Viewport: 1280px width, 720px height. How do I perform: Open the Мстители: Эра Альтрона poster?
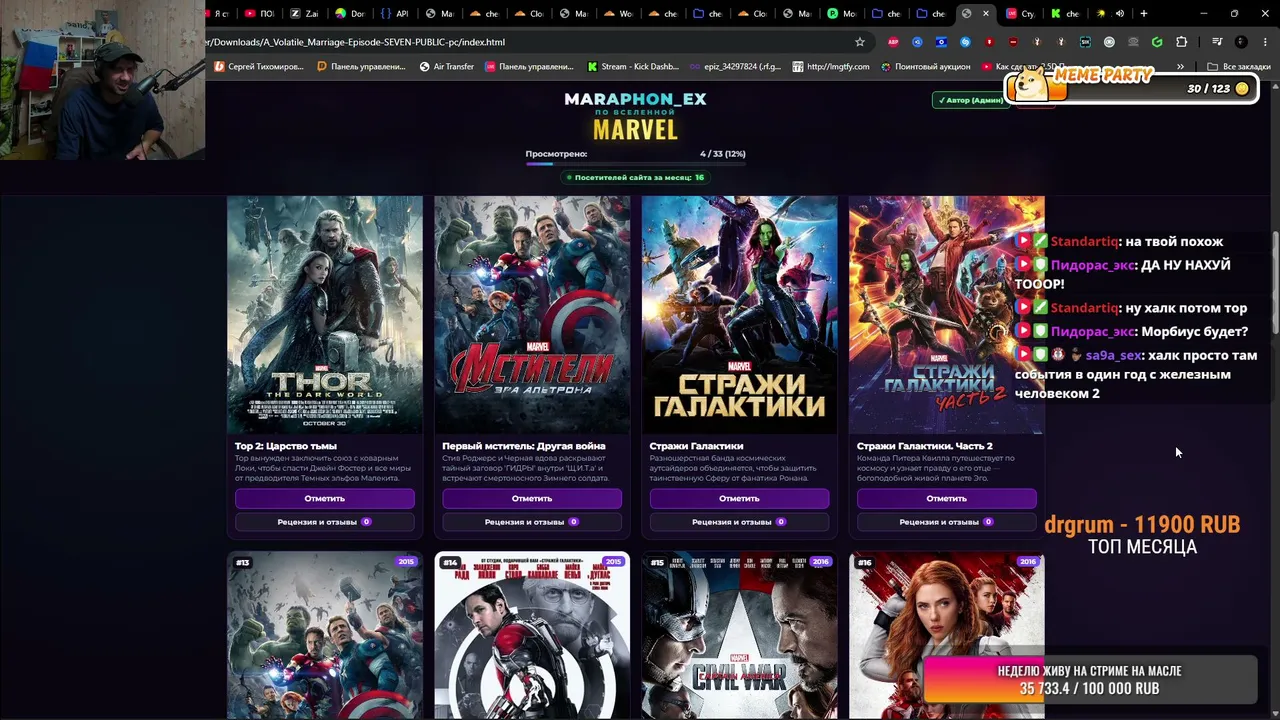click(x=532, y=314)
